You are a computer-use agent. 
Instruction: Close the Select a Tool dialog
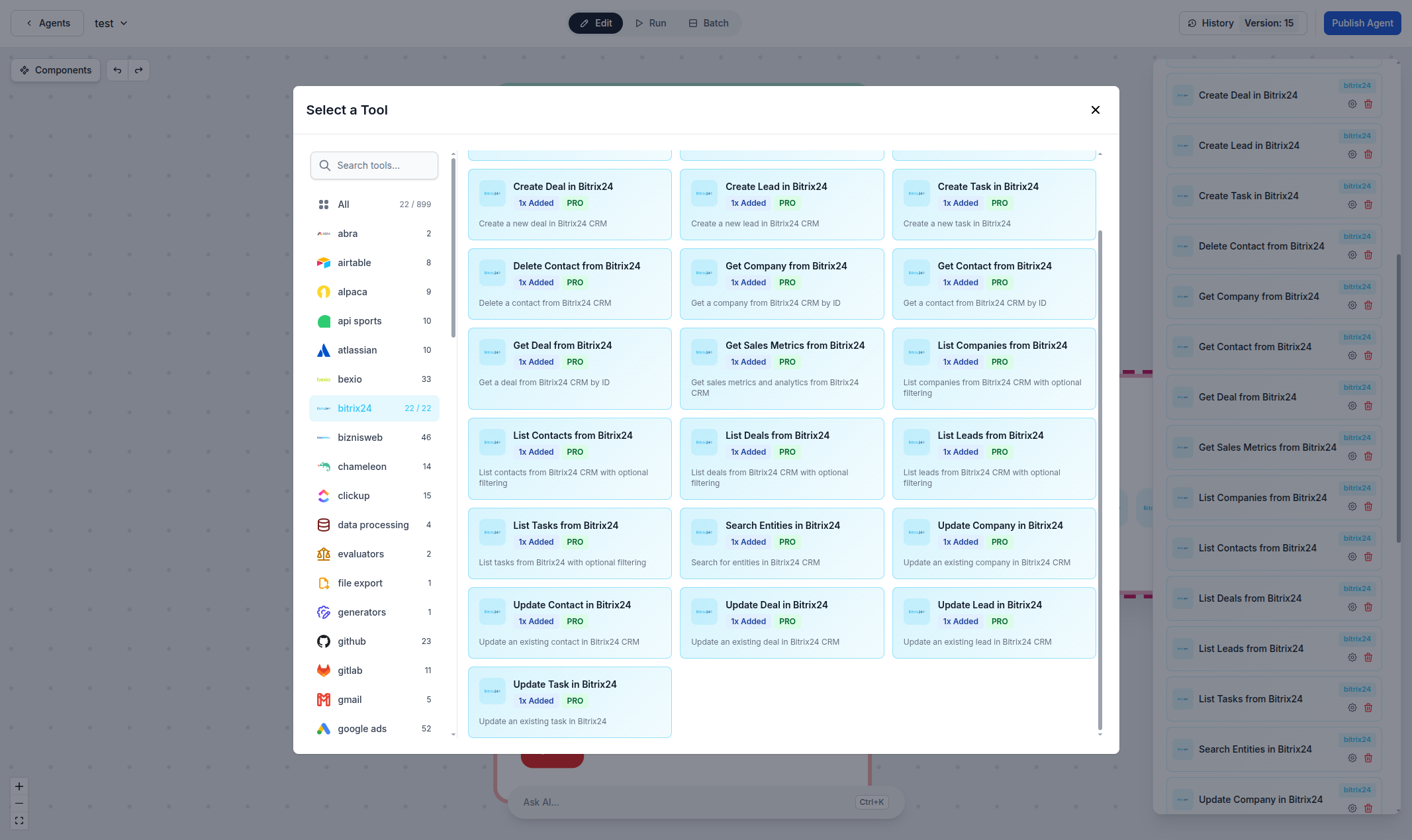coord(1096,110)
